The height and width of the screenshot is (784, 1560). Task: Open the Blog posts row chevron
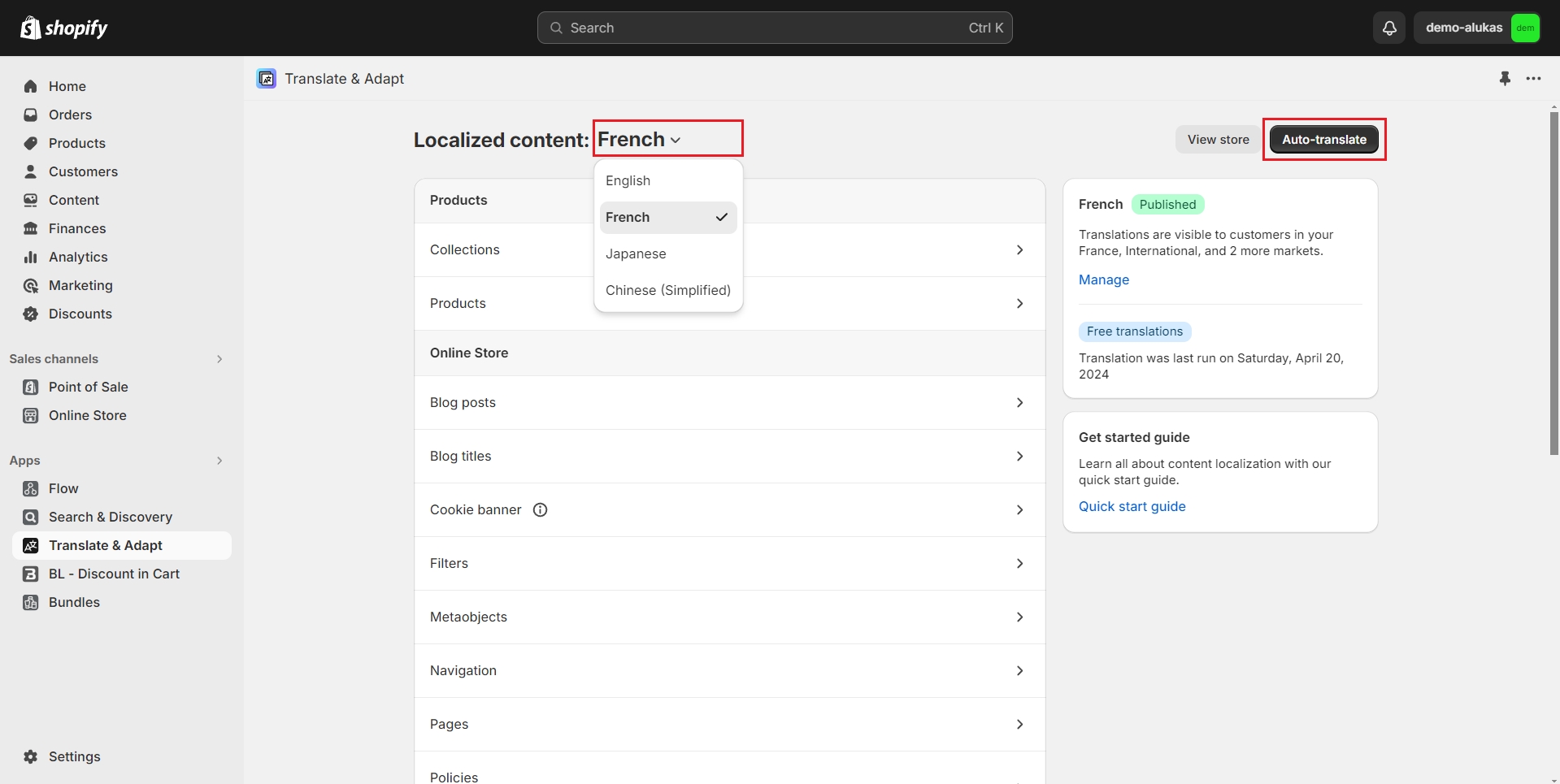click(x=1019, y=402)
